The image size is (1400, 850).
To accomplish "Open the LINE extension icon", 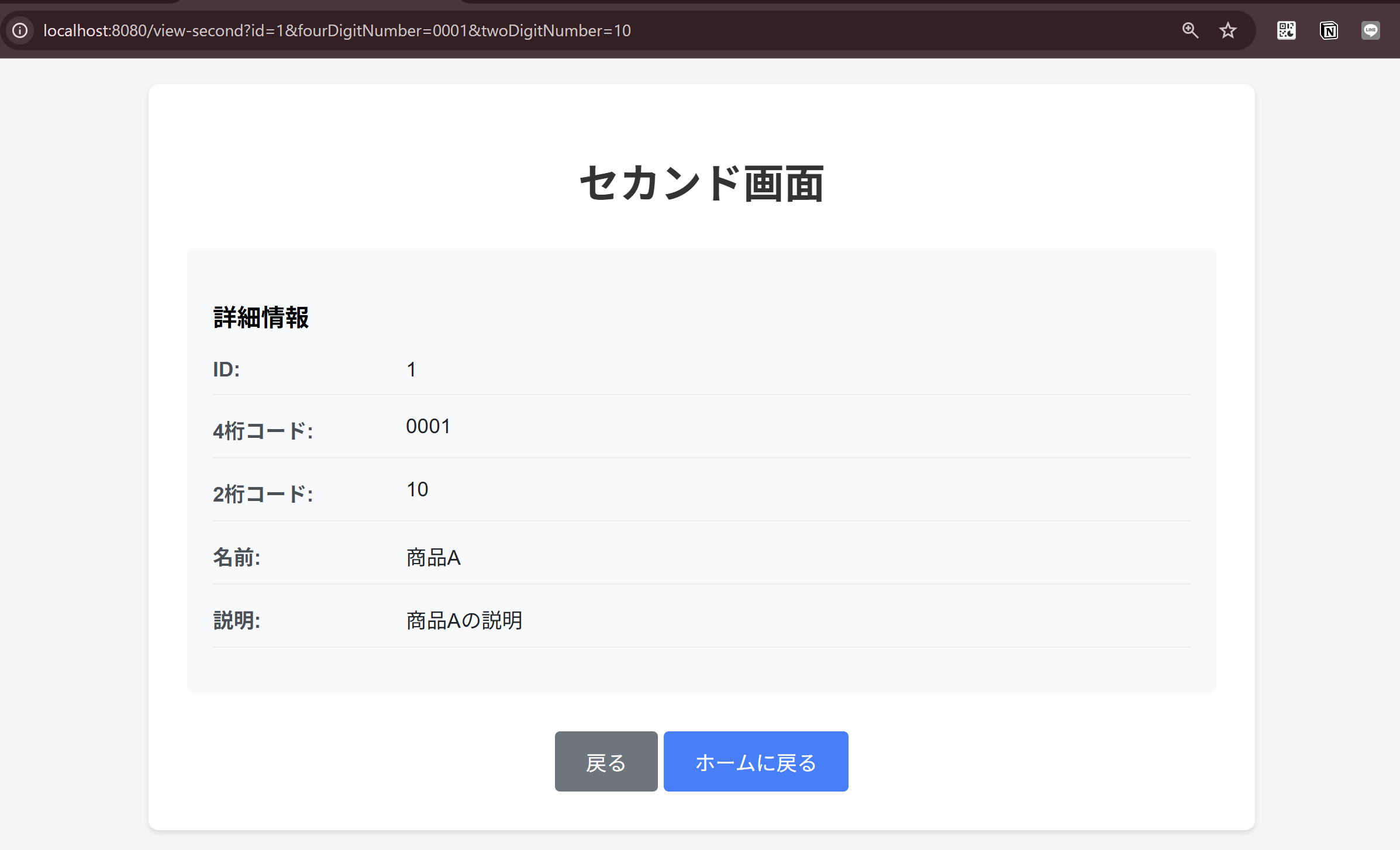I will coord(1371,30).
